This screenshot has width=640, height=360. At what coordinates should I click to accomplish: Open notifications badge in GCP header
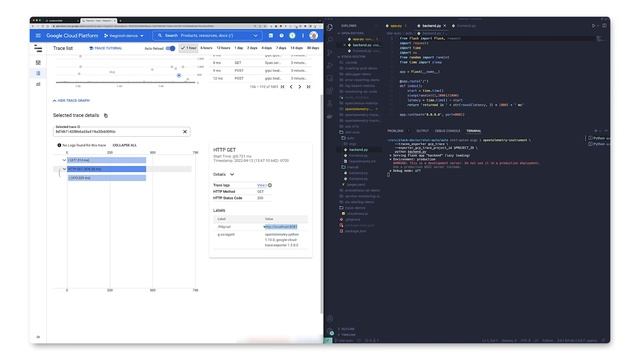click(x=292, y=36)
